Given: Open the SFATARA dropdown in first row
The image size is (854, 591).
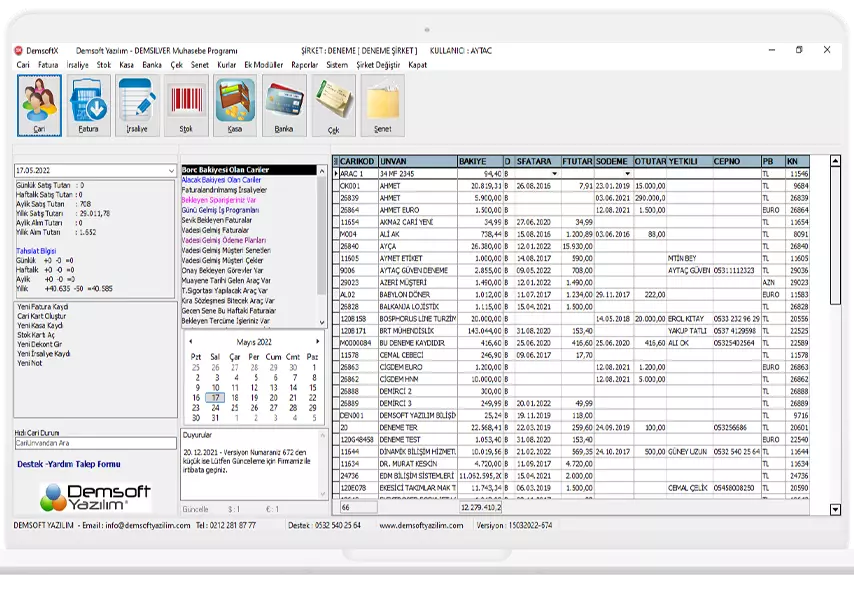Looking at the screenshot, I should tap(554, 174).
